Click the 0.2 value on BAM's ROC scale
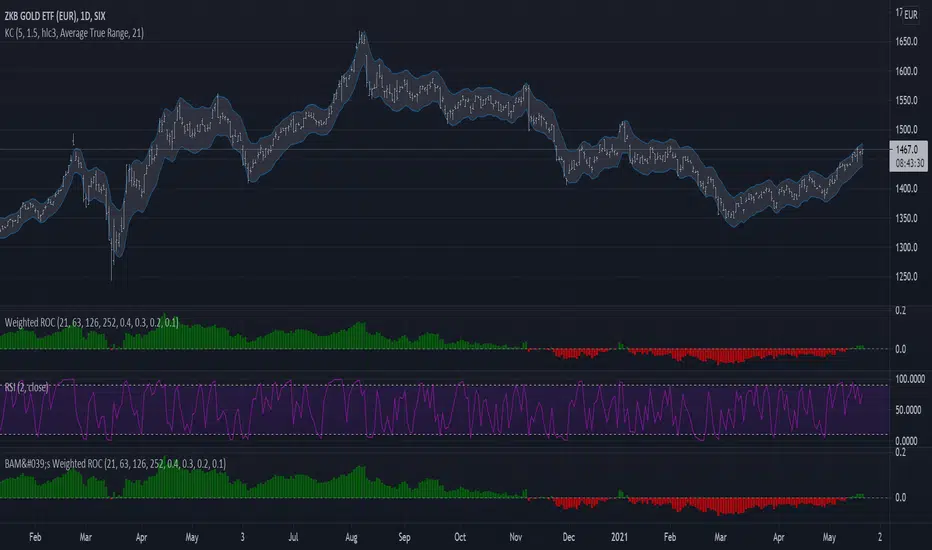 pyautogui.click(x=900, y=452)
